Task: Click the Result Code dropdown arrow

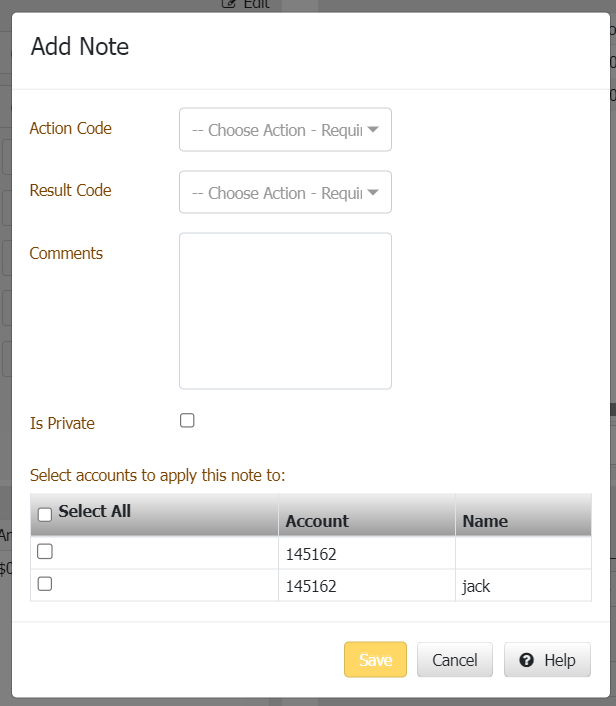Action: coord(373,192)
